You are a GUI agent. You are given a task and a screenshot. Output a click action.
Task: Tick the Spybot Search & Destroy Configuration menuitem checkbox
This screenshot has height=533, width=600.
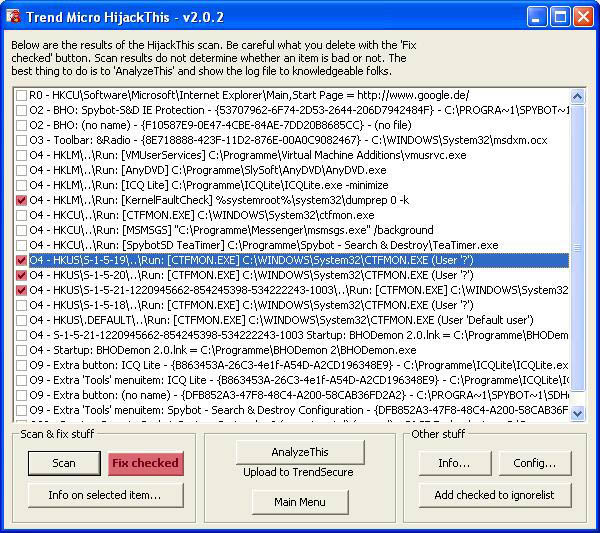click(x=21, y=410)
